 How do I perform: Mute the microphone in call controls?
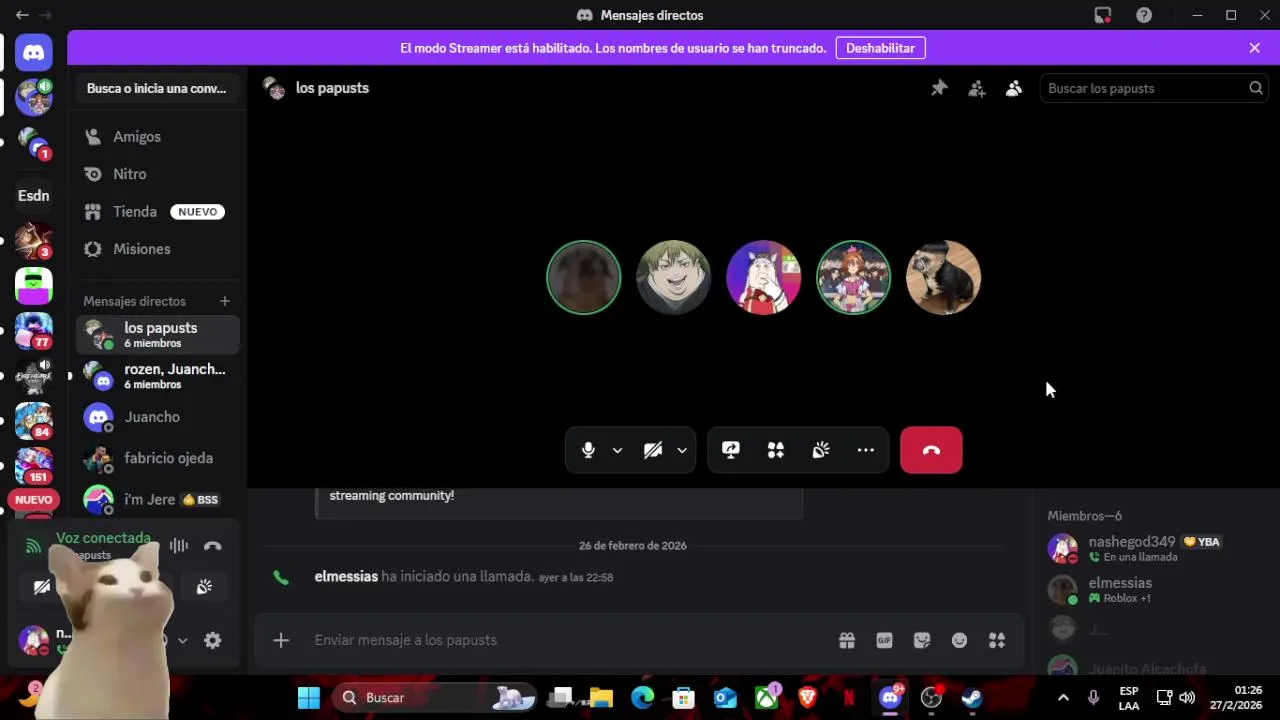[x=588, y=450]
